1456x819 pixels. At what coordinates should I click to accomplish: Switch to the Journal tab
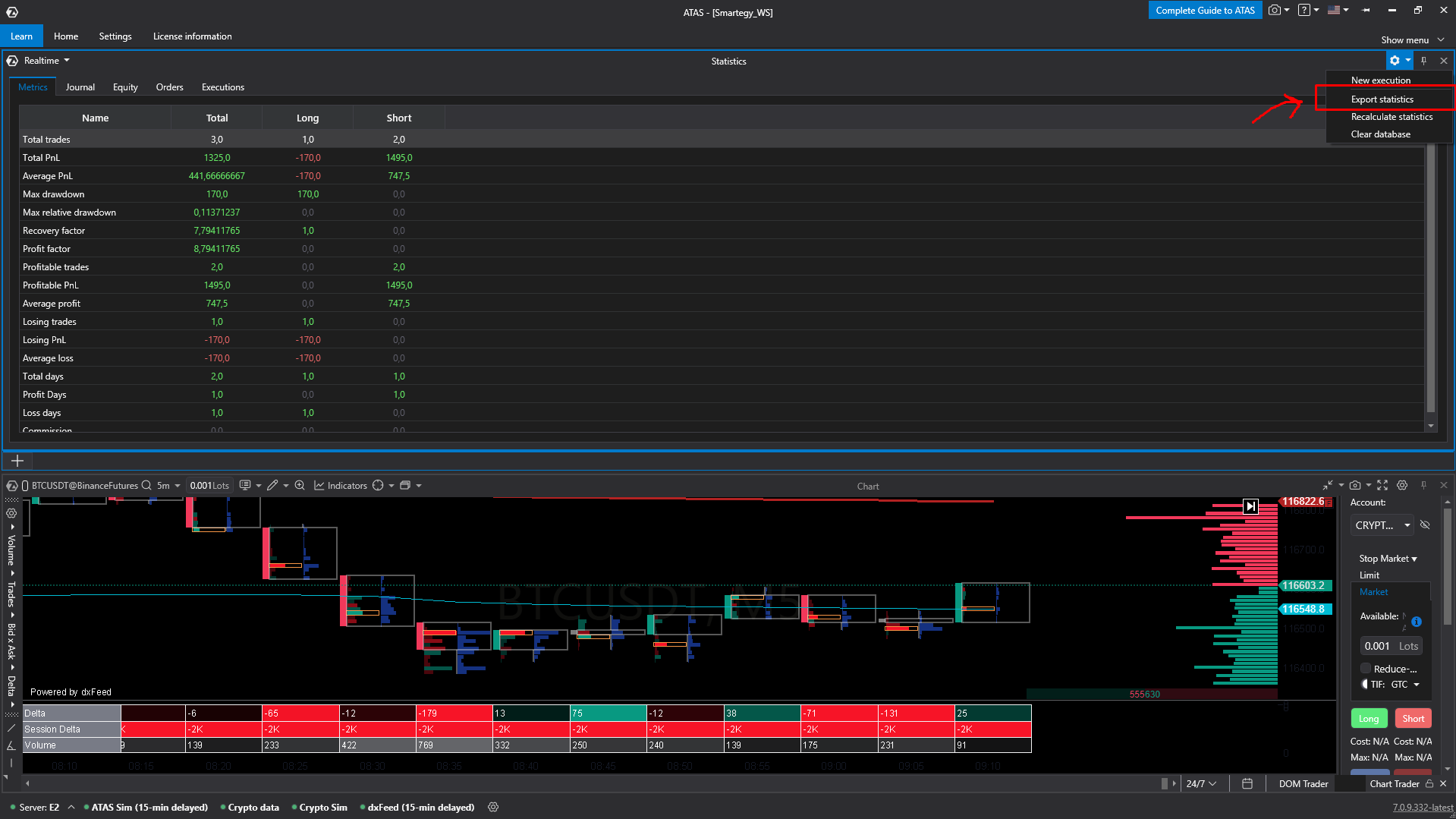[x=80, y=87]
